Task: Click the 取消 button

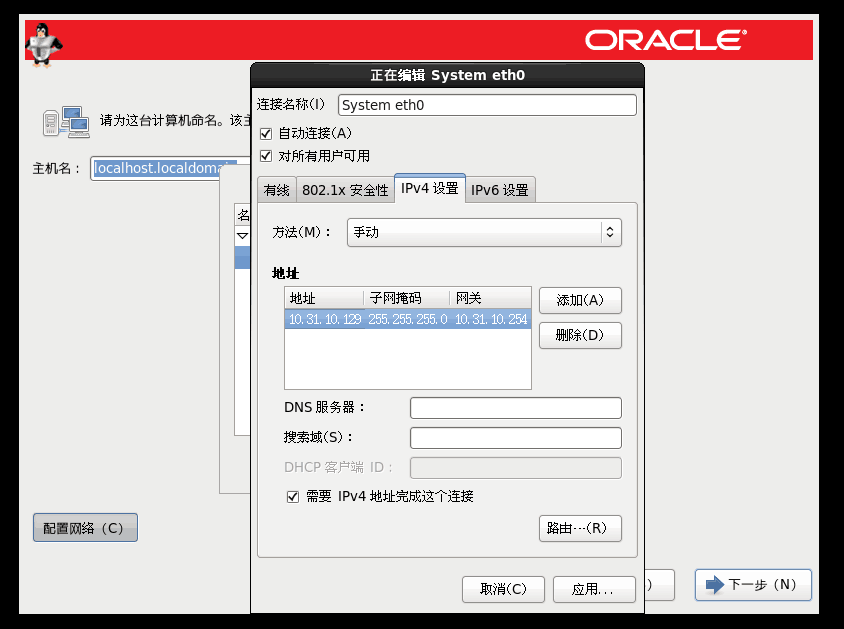Action: pos(503,589)
